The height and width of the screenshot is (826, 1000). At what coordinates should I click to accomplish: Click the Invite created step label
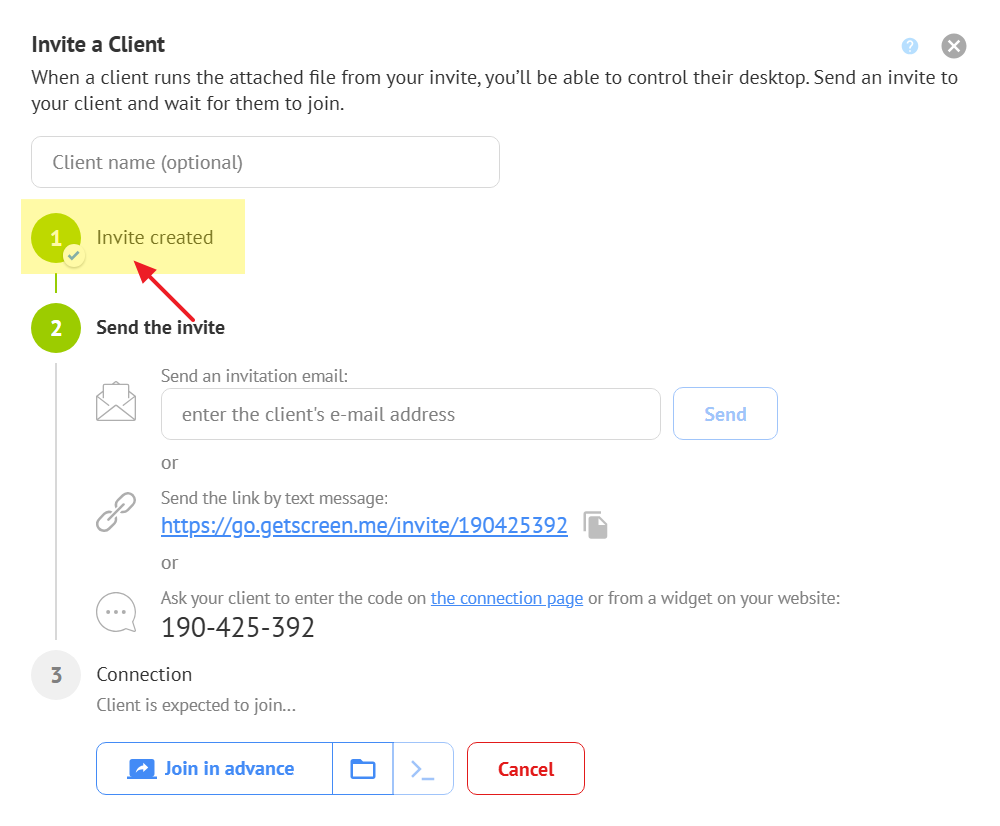[155, 238]
